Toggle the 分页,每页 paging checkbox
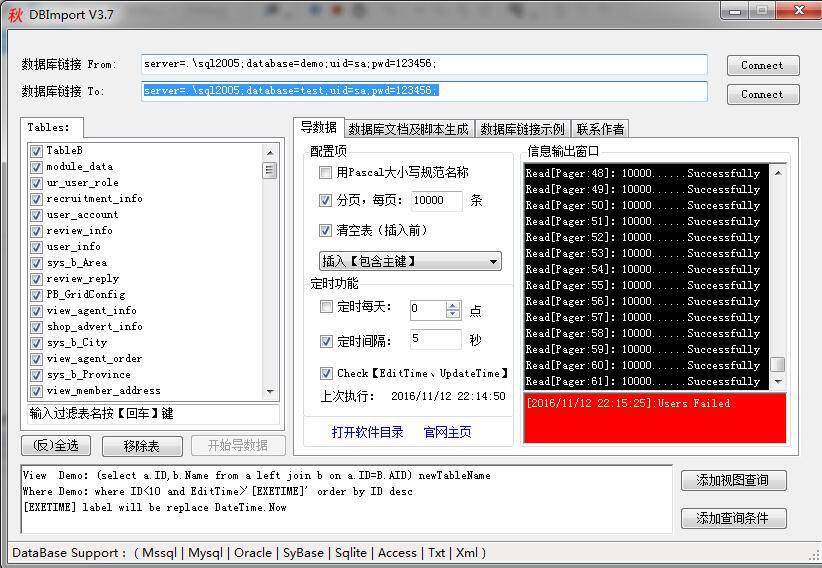822x568 pixels. [325, 200]
